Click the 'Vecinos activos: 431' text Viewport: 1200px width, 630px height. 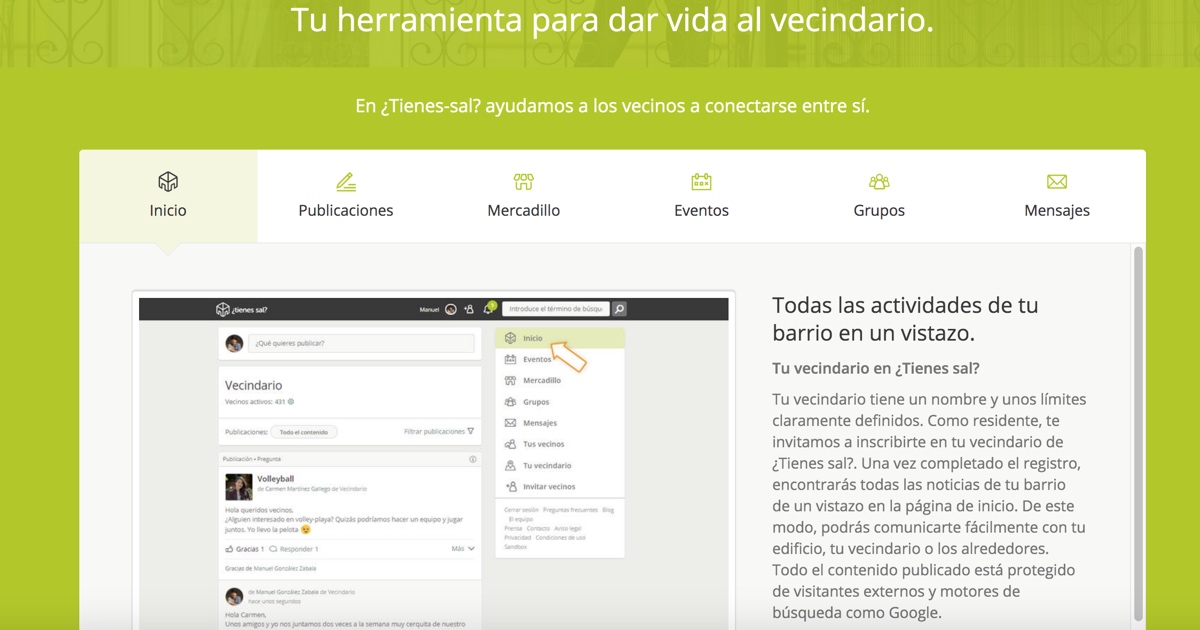click(255, 402)
